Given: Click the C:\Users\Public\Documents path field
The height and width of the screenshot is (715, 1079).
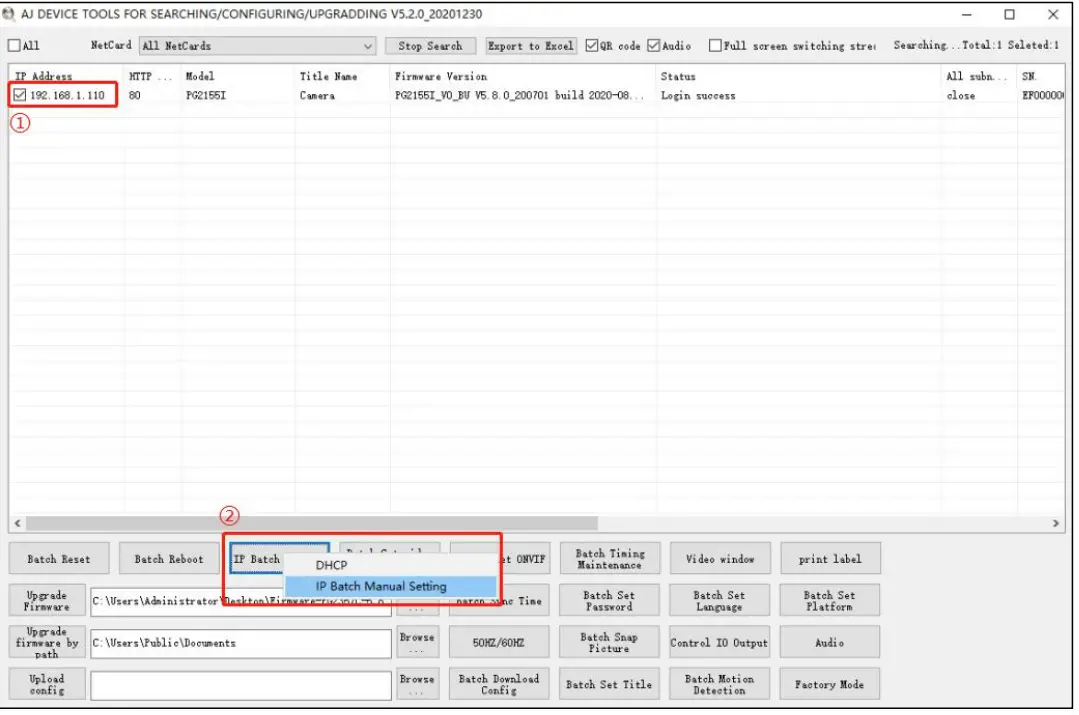Looking at the screenshot, I should 241,643.
